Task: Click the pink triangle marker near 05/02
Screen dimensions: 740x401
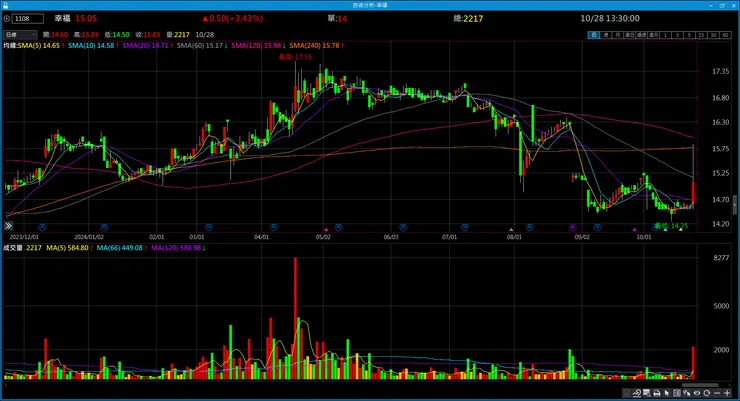Action: point(326,229)
